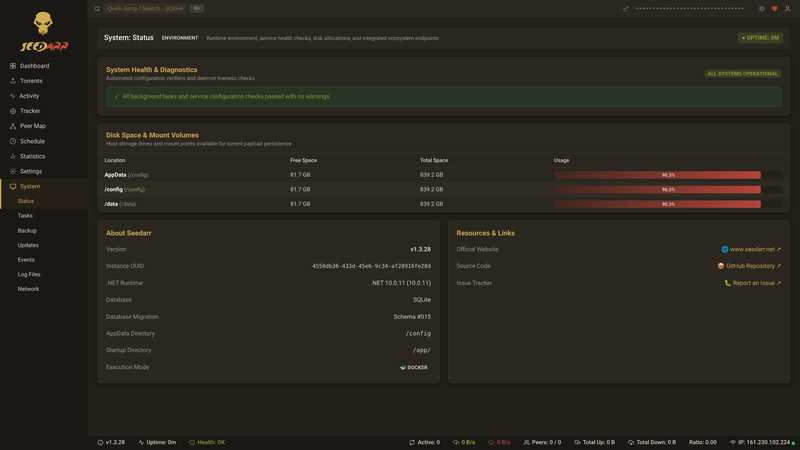Open the user profile icon
The height and width of the screenshot is (450, 800).
click(787, 9)
